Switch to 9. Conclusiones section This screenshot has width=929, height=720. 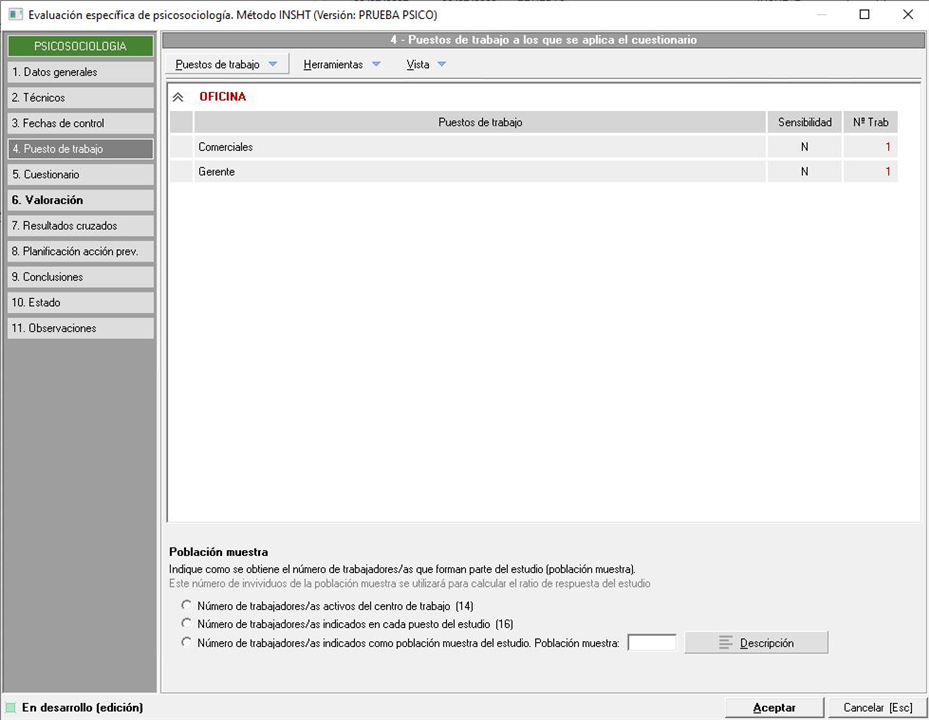pos(80,277)
